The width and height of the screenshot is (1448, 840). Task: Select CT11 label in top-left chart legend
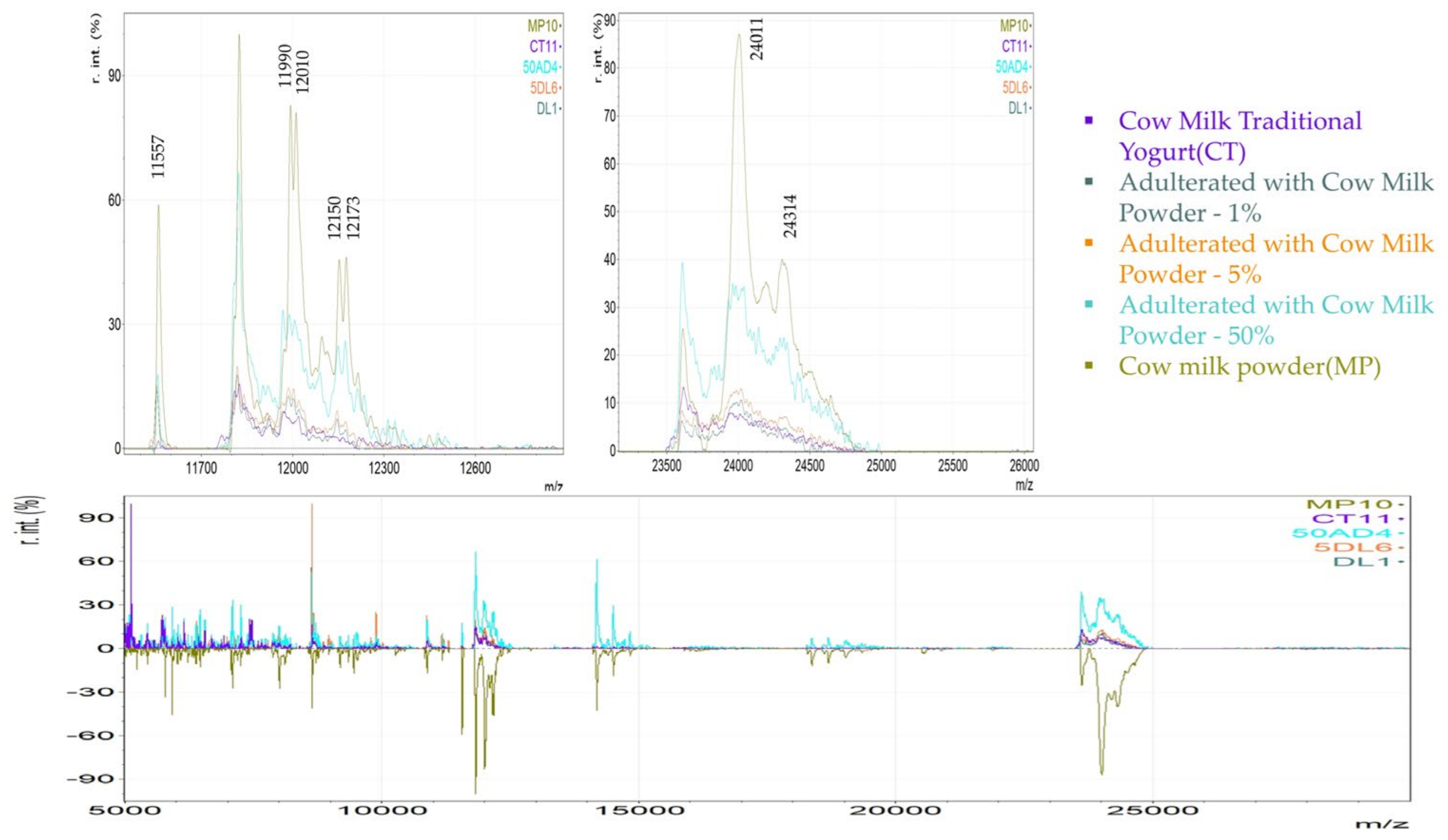[544, 47]
